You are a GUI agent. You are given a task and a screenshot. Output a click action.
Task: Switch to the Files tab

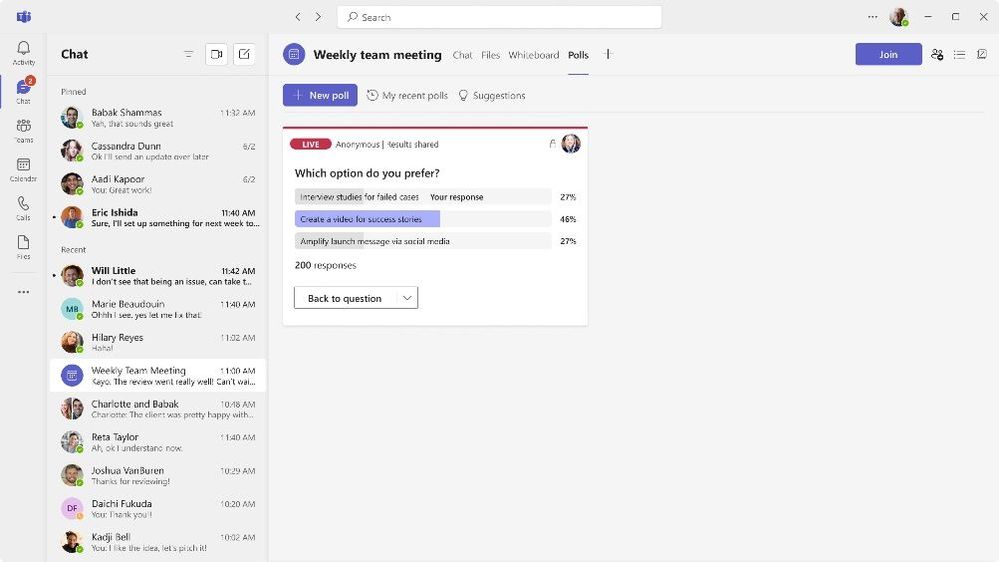[490, 55]
